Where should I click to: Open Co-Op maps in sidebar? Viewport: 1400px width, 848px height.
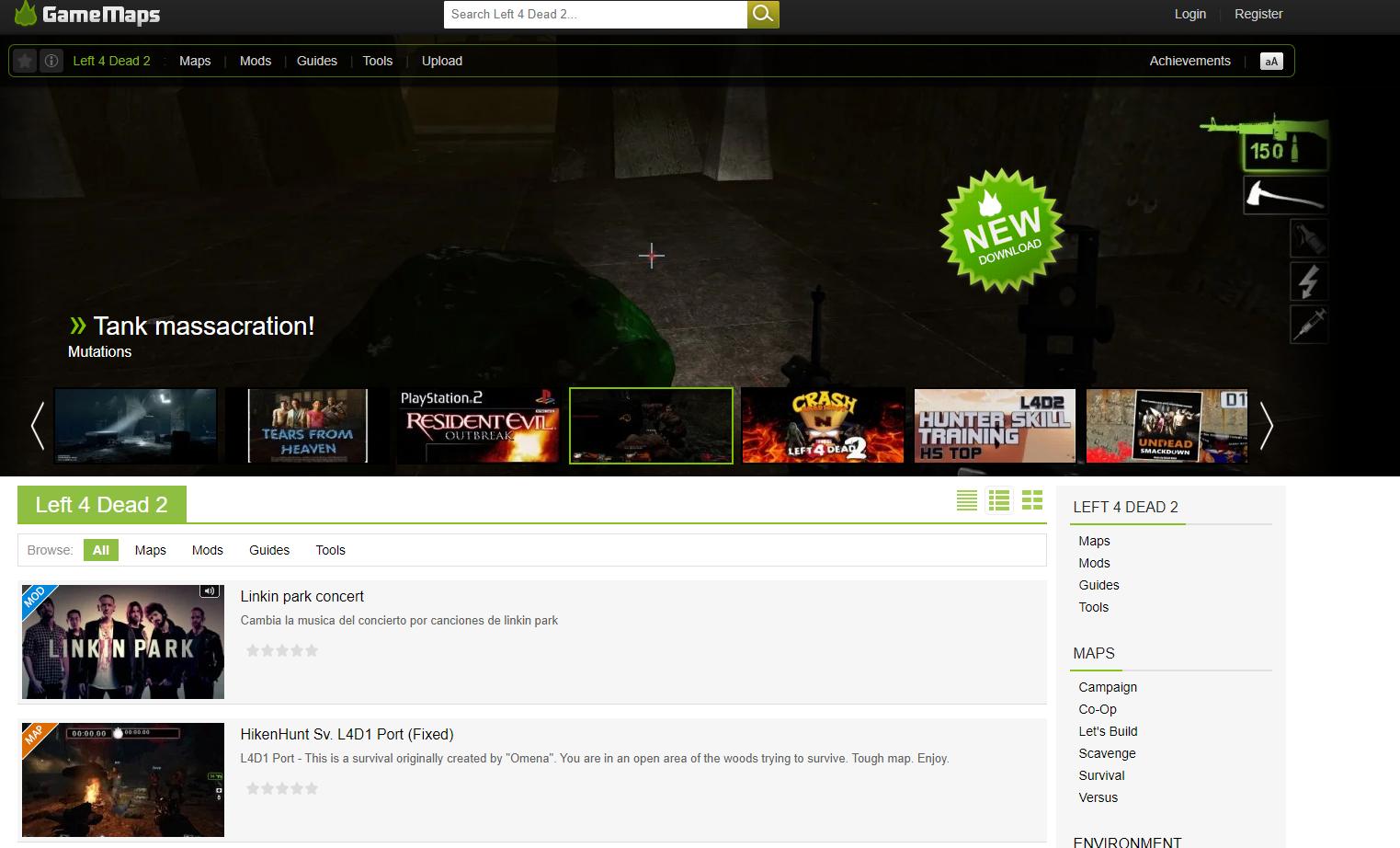click(x=1098, y=709)
